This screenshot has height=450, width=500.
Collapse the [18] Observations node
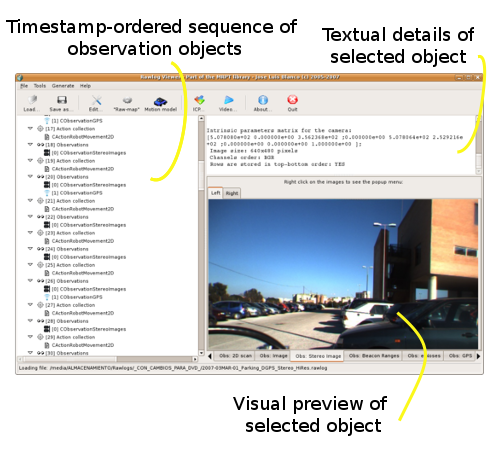point(30,144)
